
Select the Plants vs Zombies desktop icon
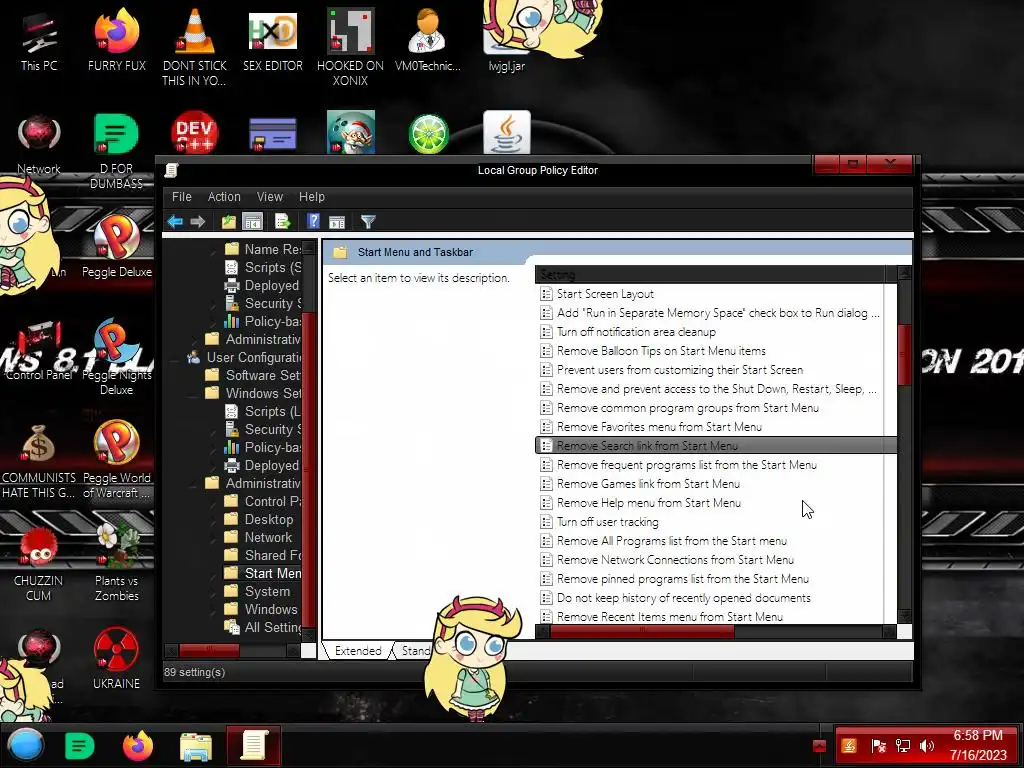(x=116, y=563)
